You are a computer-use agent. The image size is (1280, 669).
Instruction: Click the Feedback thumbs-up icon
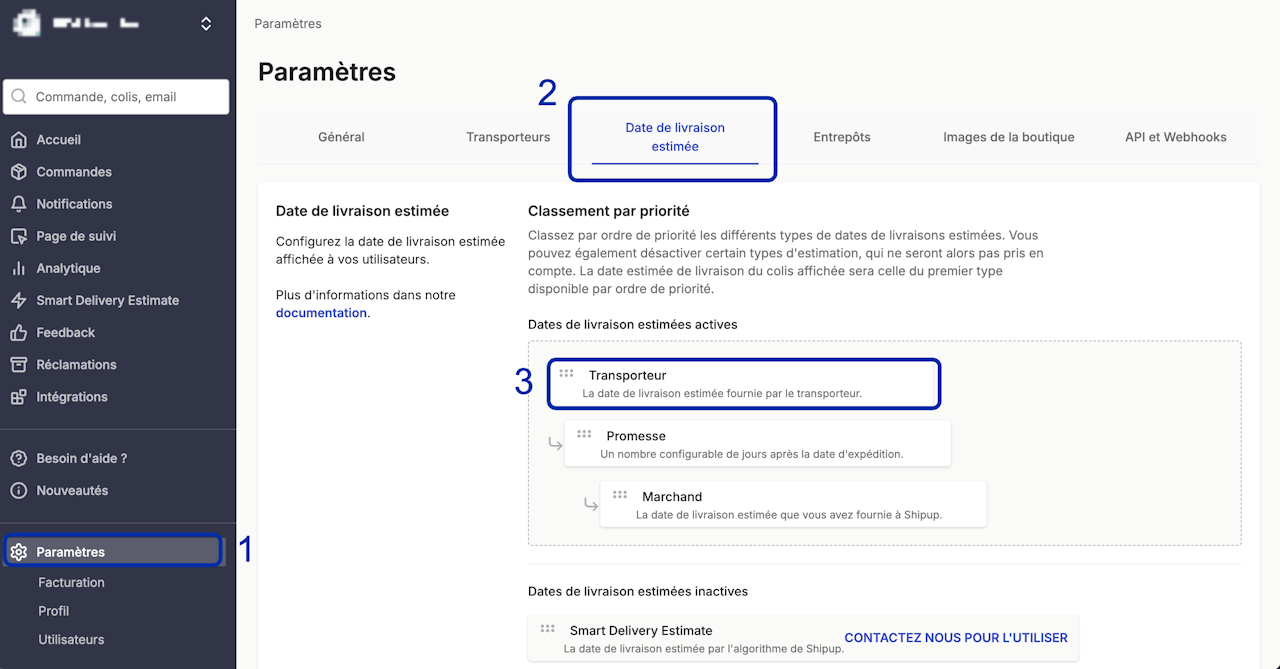pyautogui.click(x=18, y=333)
